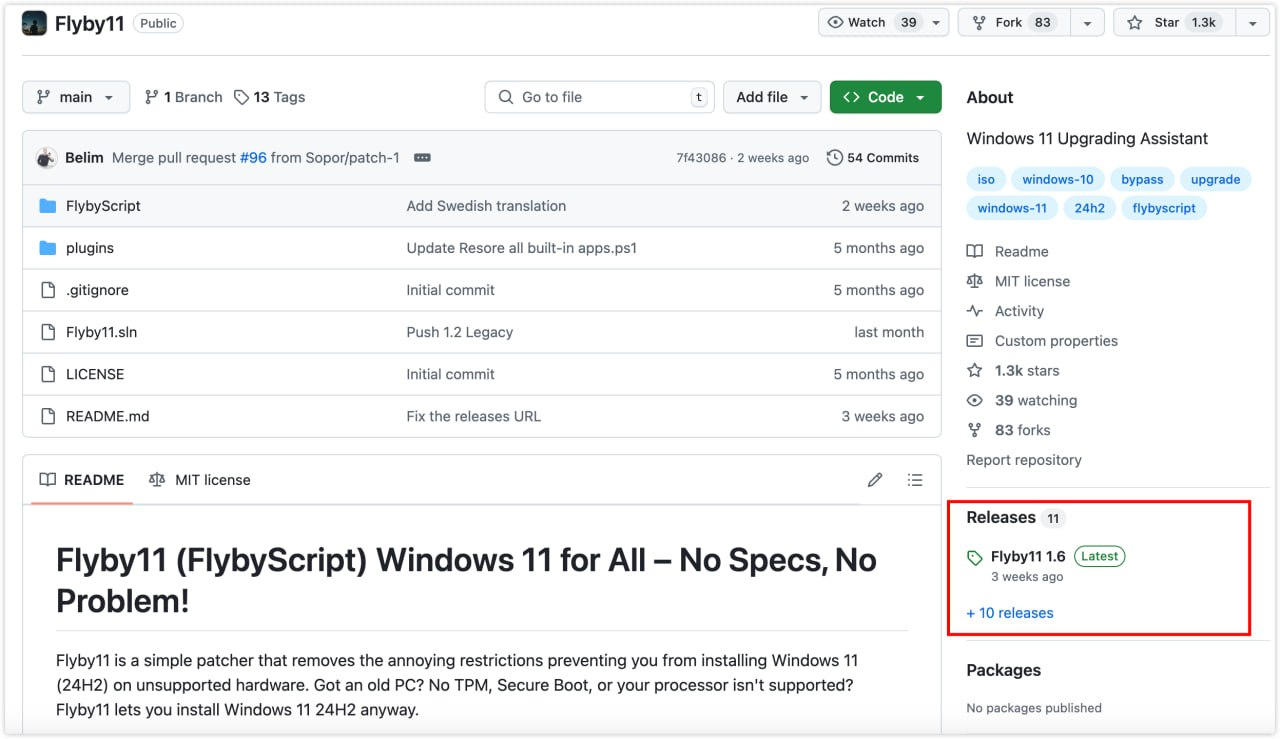Click the Readme book icon in About

(x=975, y=252)
